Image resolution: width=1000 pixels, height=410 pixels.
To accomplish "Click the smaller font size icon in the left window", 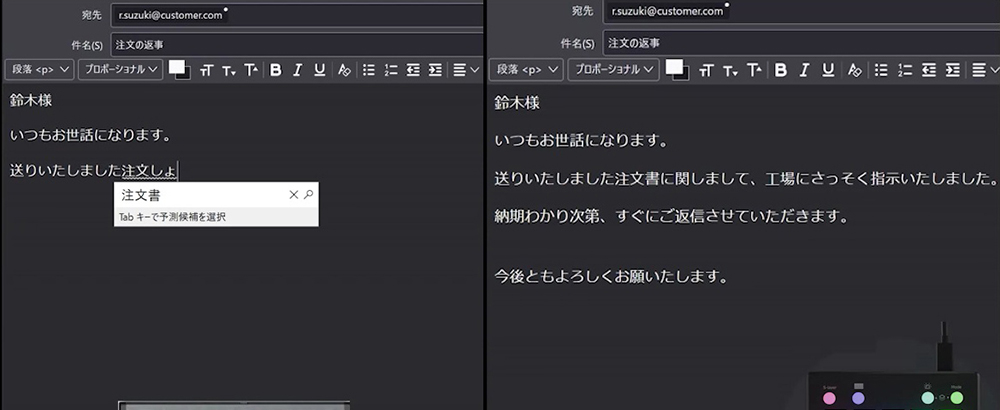I will 228,70.
